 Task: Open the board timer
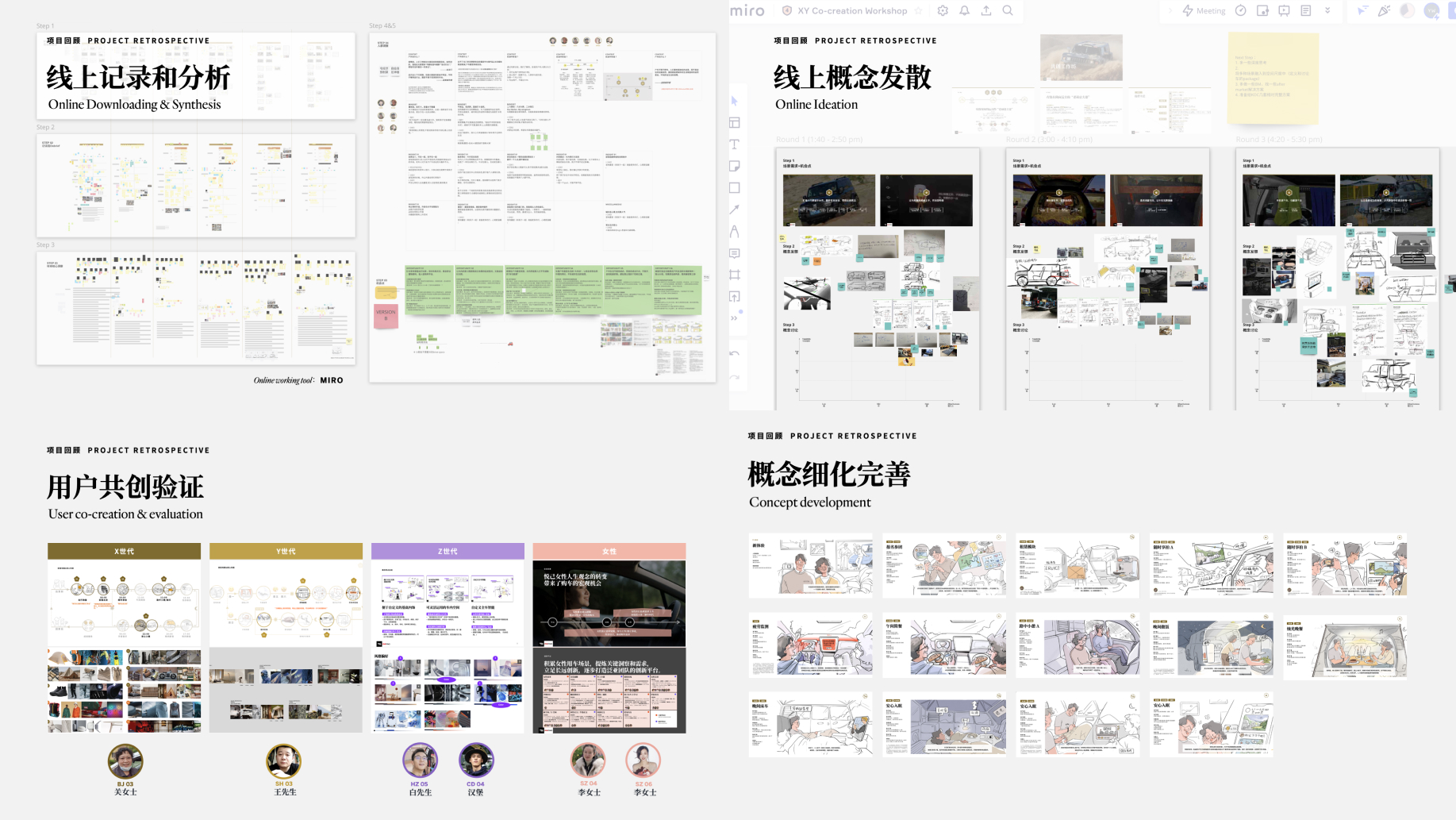[1241, 11]
